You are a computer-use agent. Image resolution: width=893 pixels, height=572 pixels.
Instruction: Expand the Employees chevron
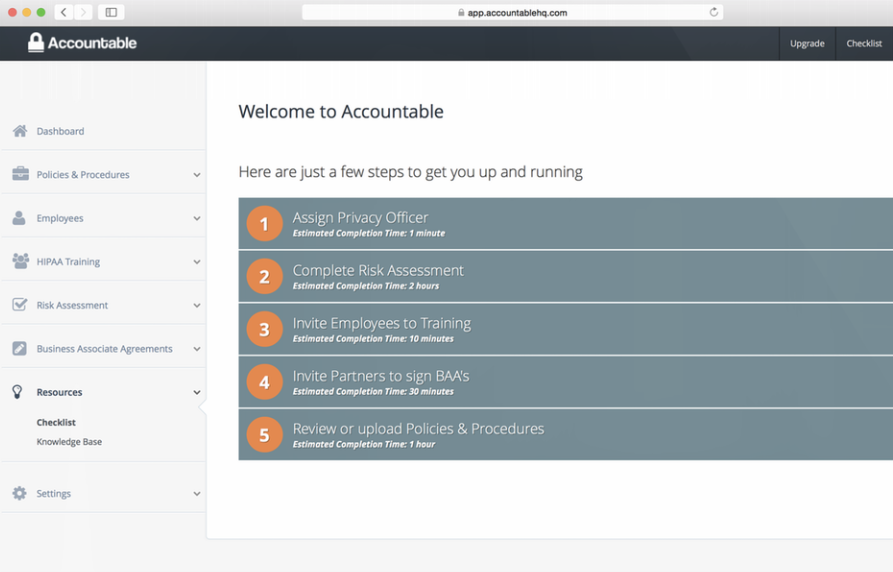click(x=196, y=218)
